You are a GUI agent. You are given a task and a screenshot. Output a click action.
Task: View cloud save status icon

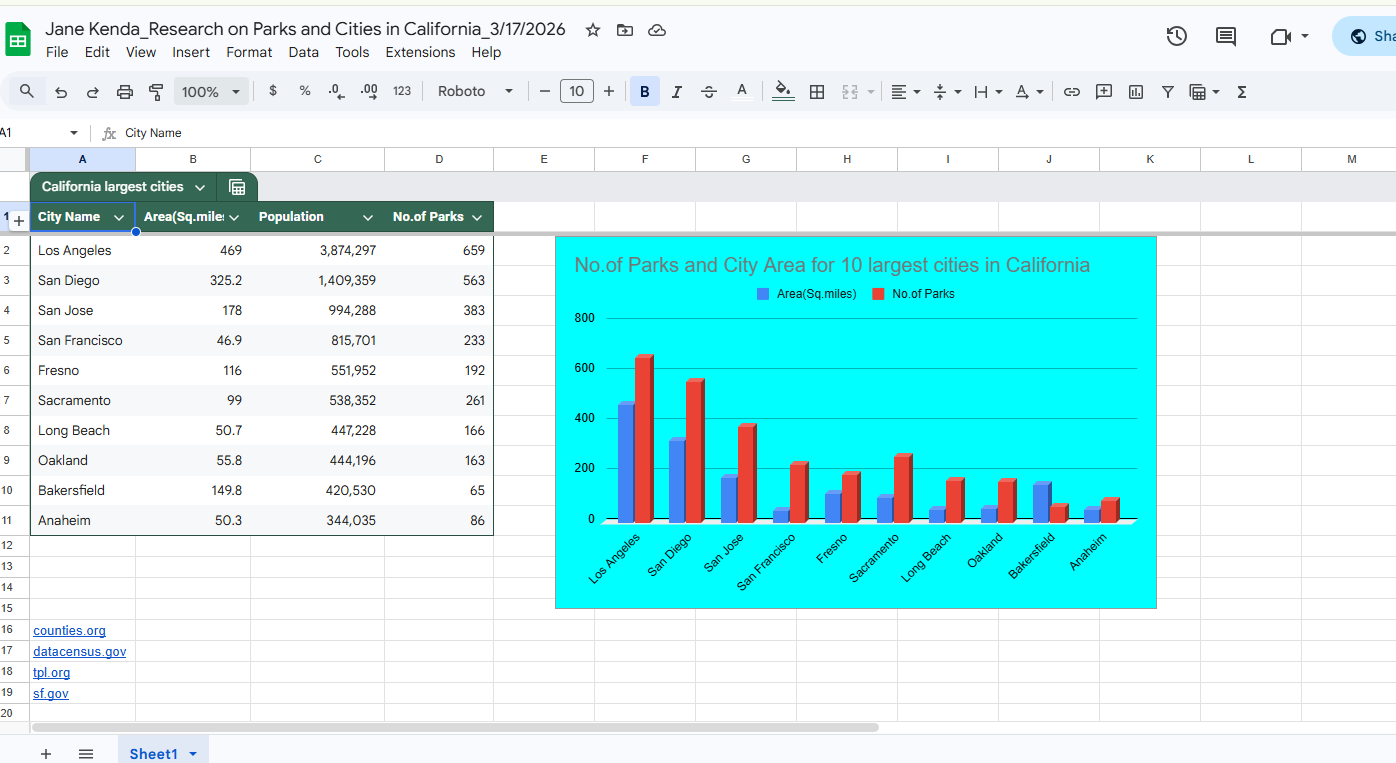click(x=657, y=30)
